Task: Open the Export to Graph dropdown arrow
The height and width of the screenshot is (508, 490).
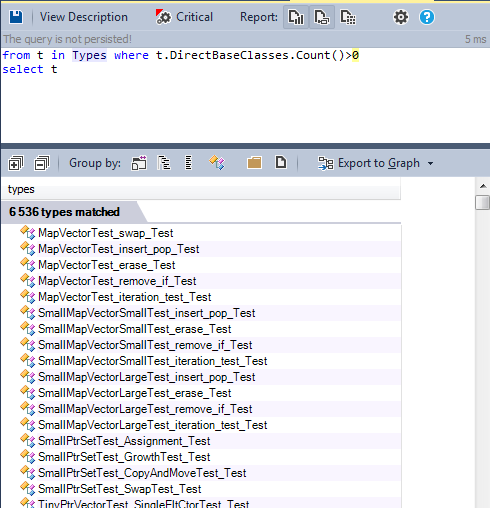Action: [430, 164]
